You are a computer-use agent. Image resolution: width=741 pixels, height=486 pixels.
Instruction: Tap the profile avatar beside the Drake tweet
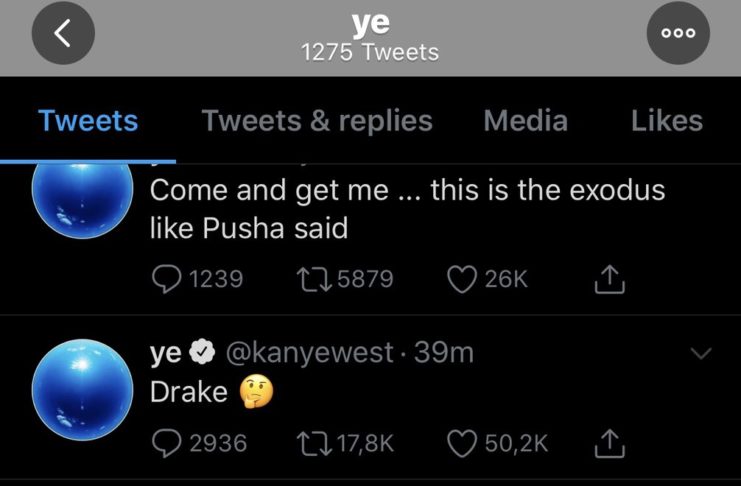tap(83, 388)
